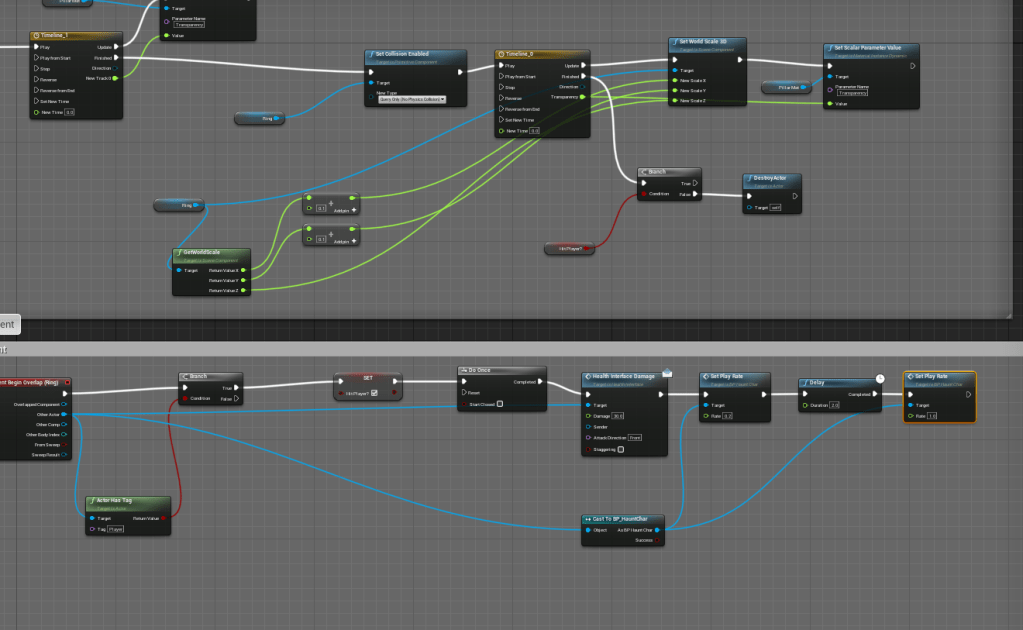Click the Finished exec pin on Timeline_0
Viewport: 1023px width, 630px height.
[x=584, y=76]
